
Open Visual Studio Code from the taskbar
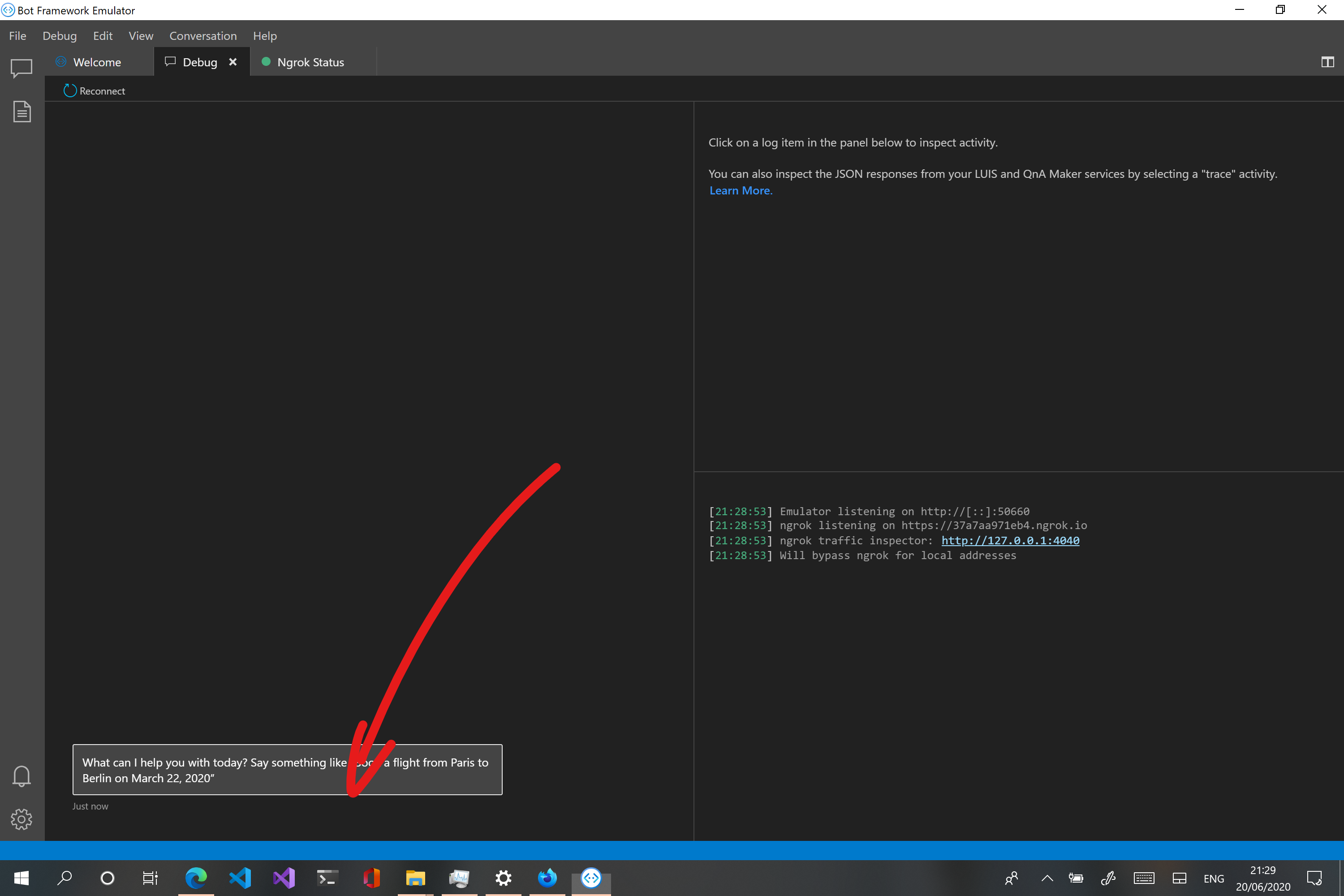point(240,878)
